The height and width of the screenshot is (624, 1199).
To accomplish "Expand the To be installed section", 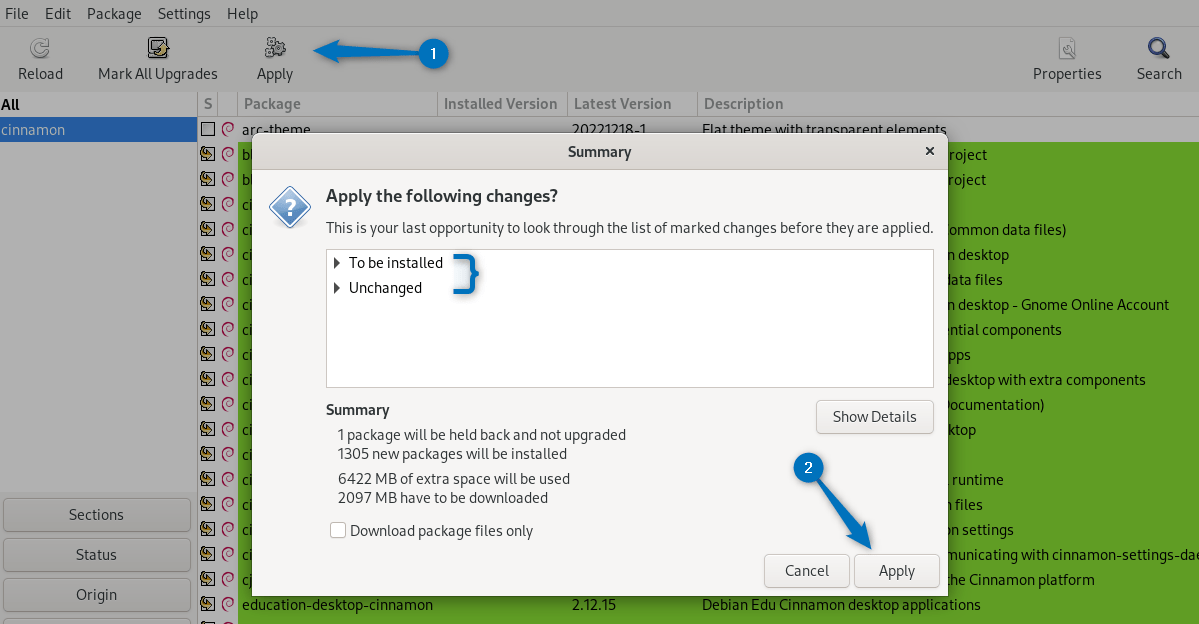I will click(337, 262).
